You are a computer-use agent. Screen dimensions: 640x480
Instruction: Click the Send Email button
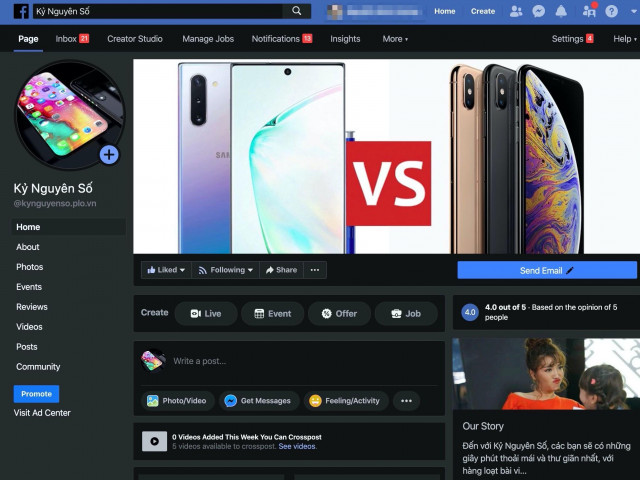(547, 270)
